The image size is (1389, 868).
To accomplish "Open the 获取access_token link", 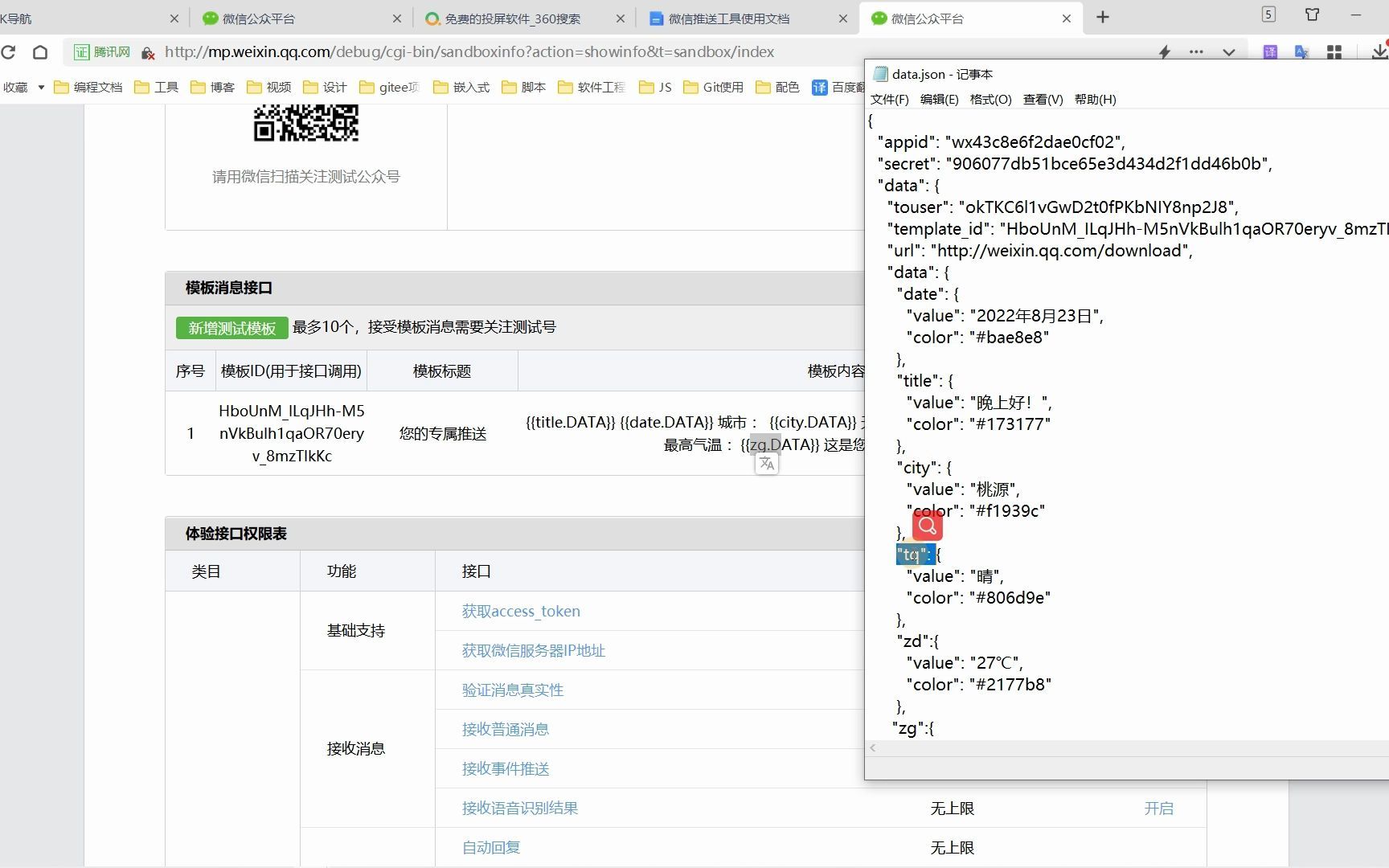I will [521, 612].
